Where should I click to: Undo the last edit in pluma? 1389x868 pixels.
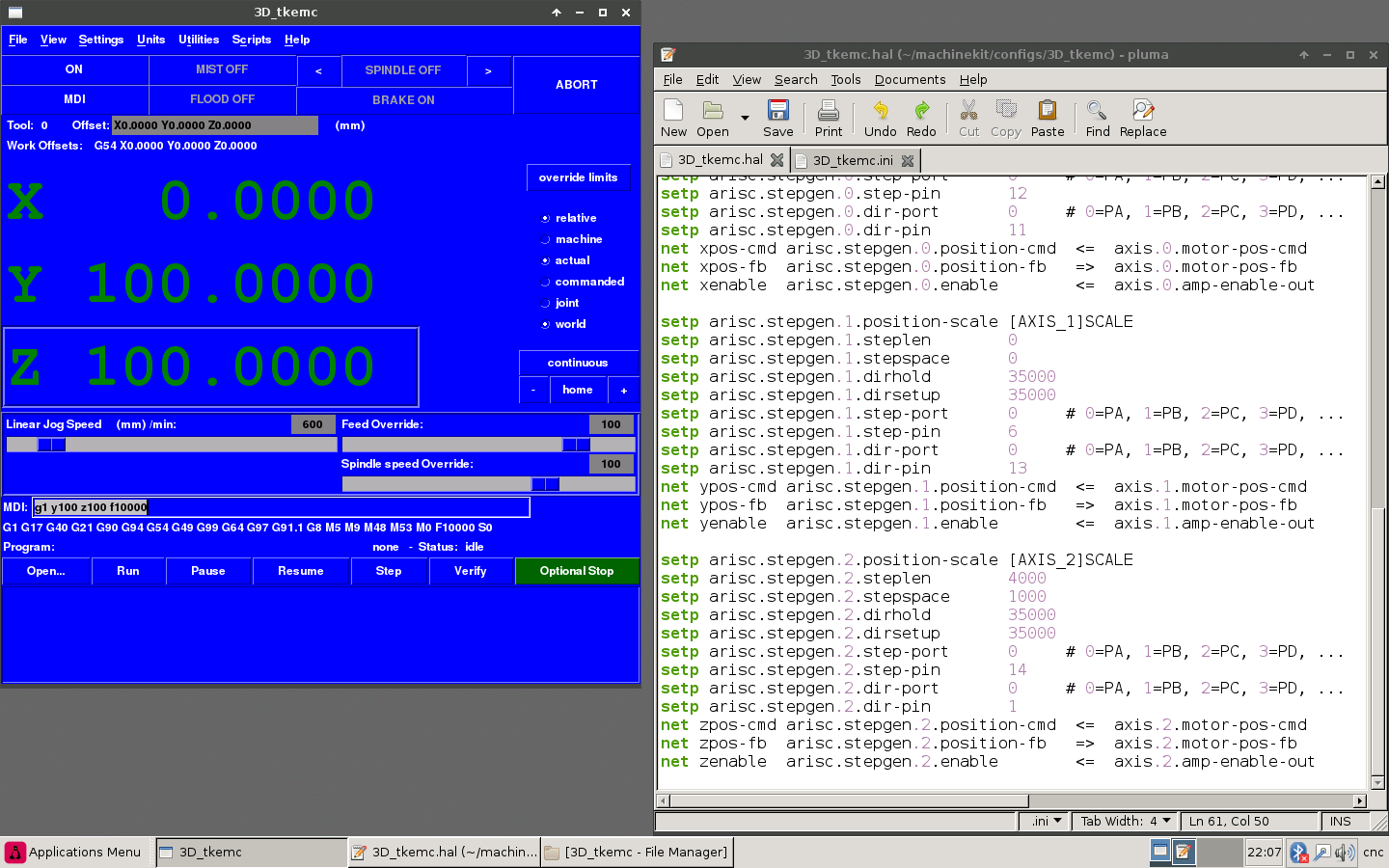coord(880,119)
